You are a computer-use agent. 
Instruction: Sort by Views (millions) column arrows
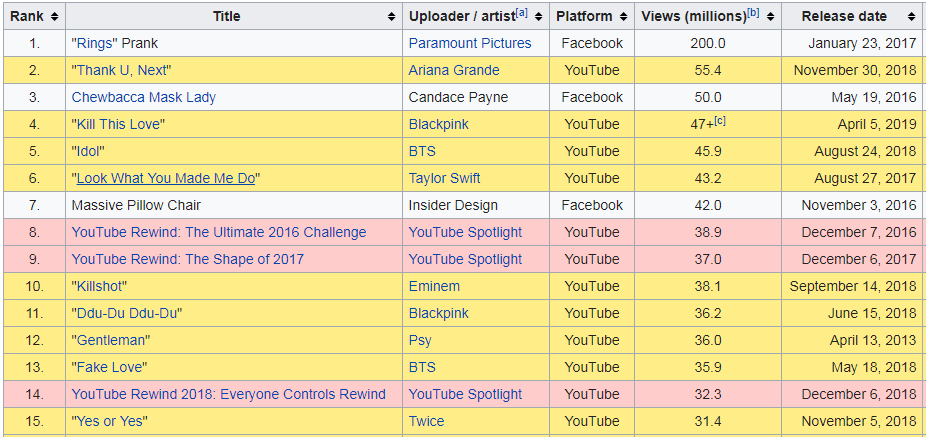(x=770, y=17)
